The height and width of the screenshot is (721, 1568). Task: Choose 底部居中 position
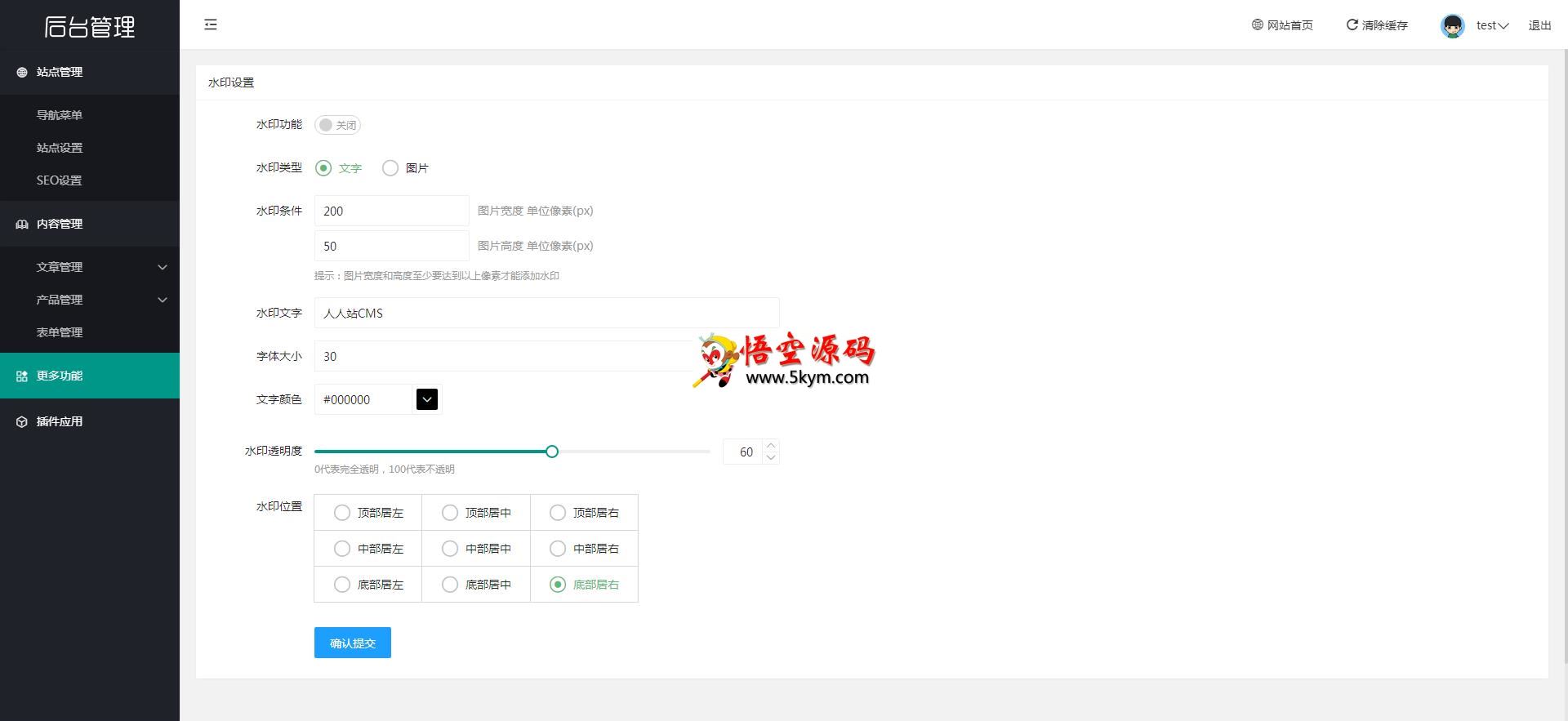tap(476, 585)
